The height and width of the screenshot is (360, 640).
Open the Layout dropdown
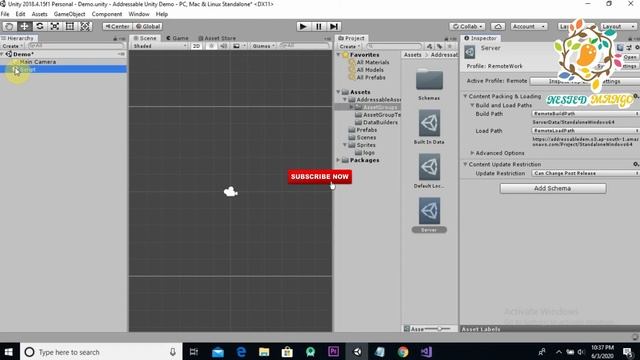coord(618,26)
